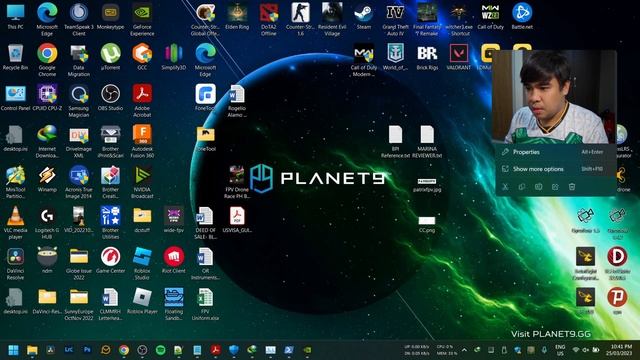Screen dimensions: 640x360
Task: Select the wide-fpv desktop icon
Action: (174, 220)
